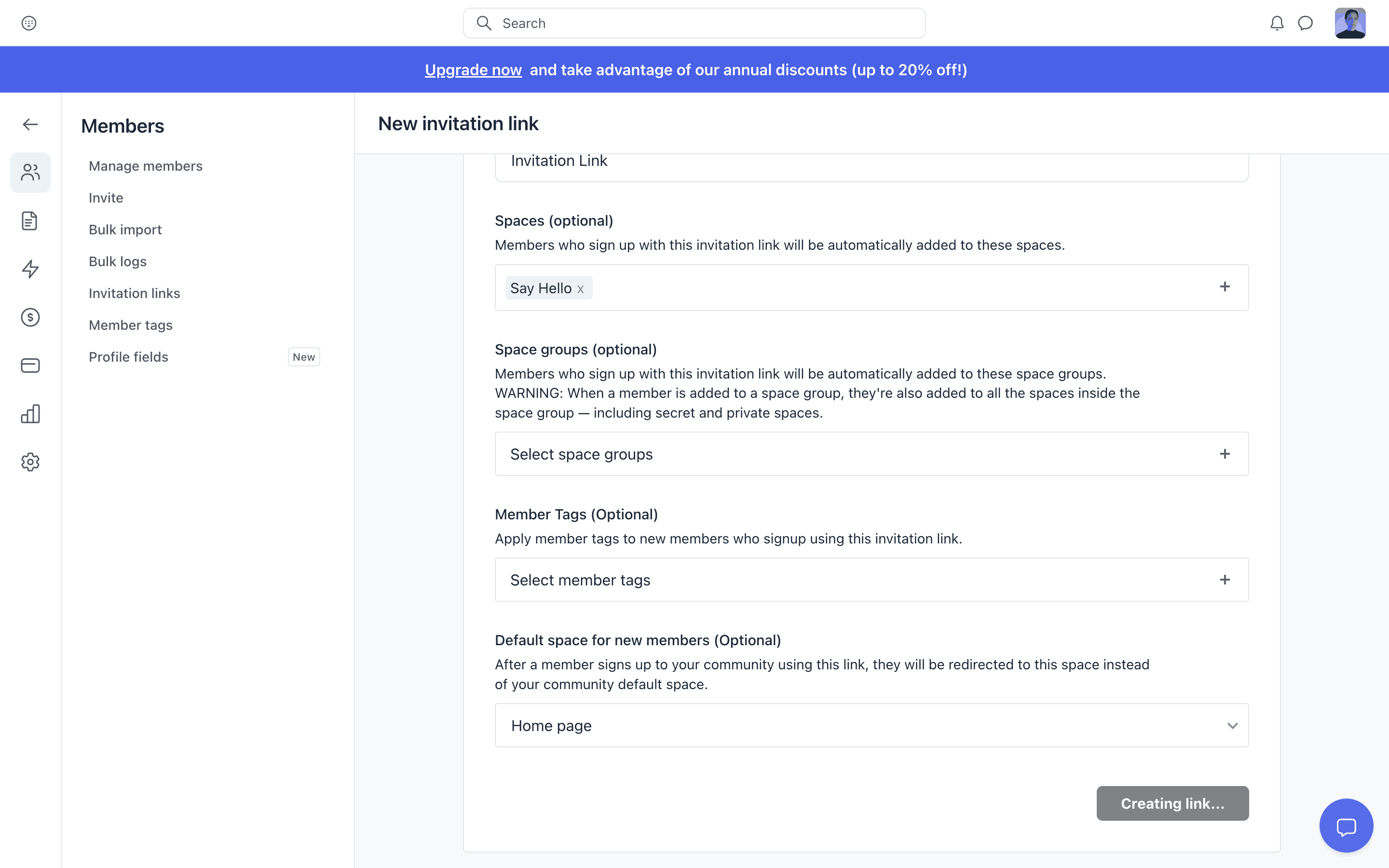
Task: Click the Creating link... button
Action: pyautogui.click(x=1172, y=803)
